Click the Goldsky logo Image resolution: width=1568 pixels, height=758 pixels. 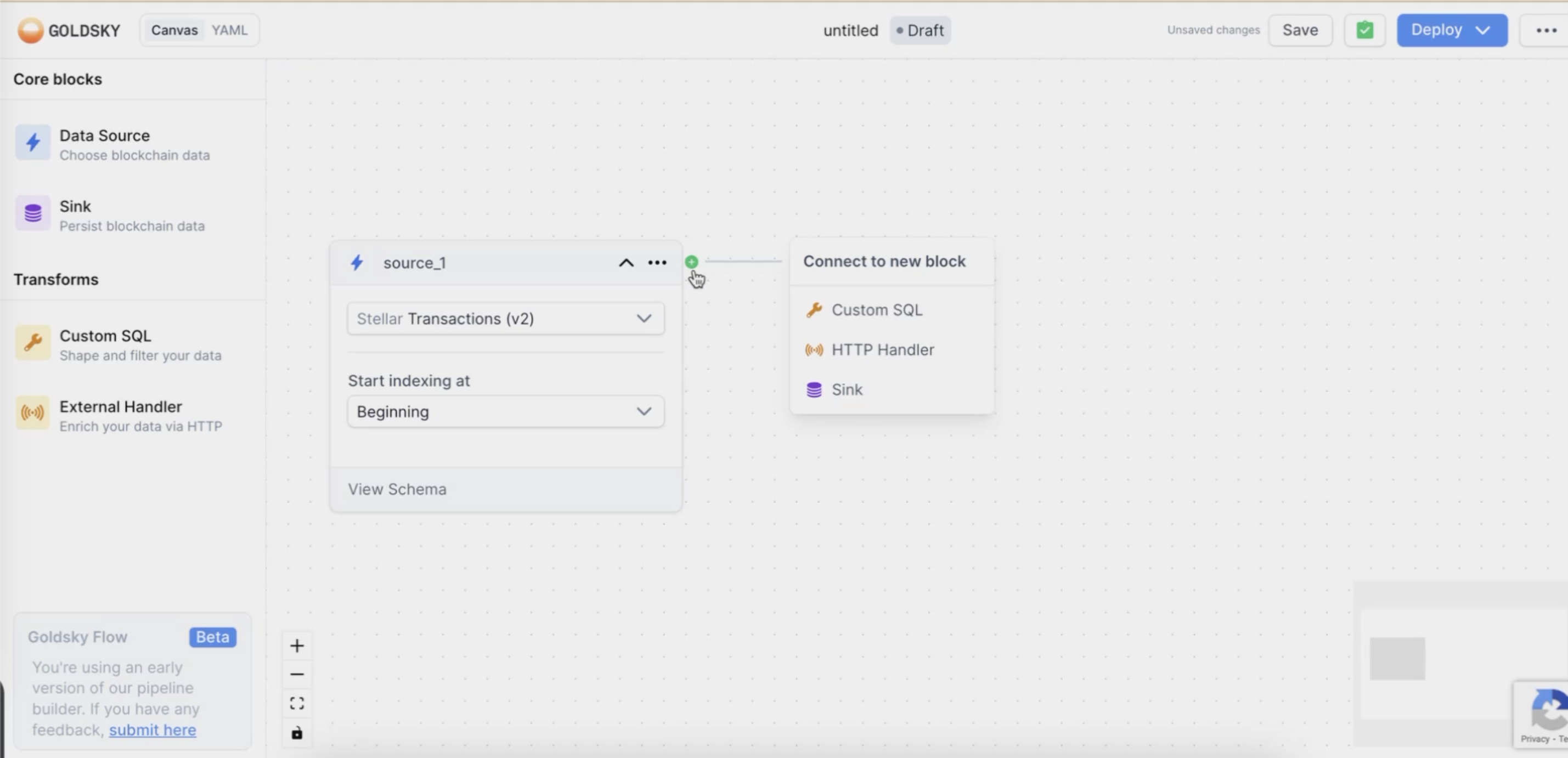point(29,30)
